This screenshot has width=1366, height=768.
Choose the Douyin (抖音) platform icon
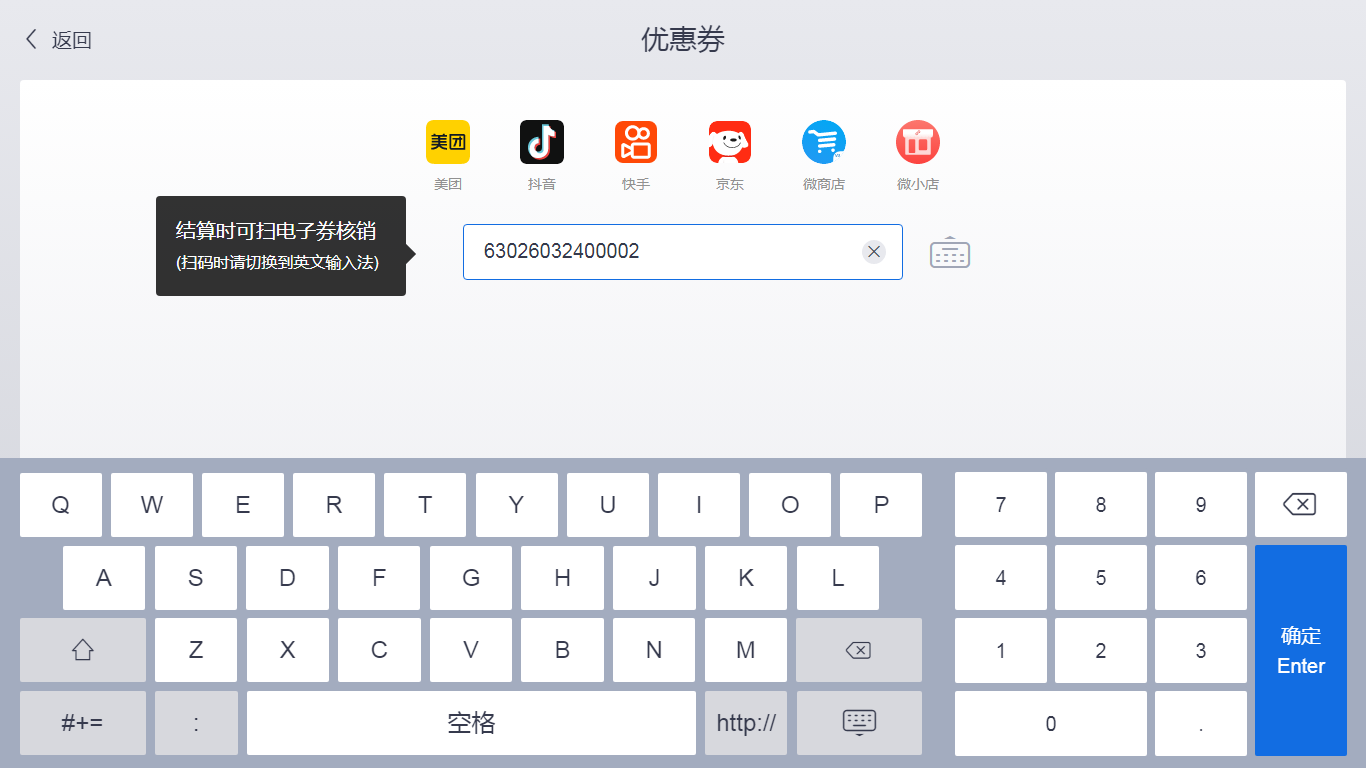click(x=542, y=142)
